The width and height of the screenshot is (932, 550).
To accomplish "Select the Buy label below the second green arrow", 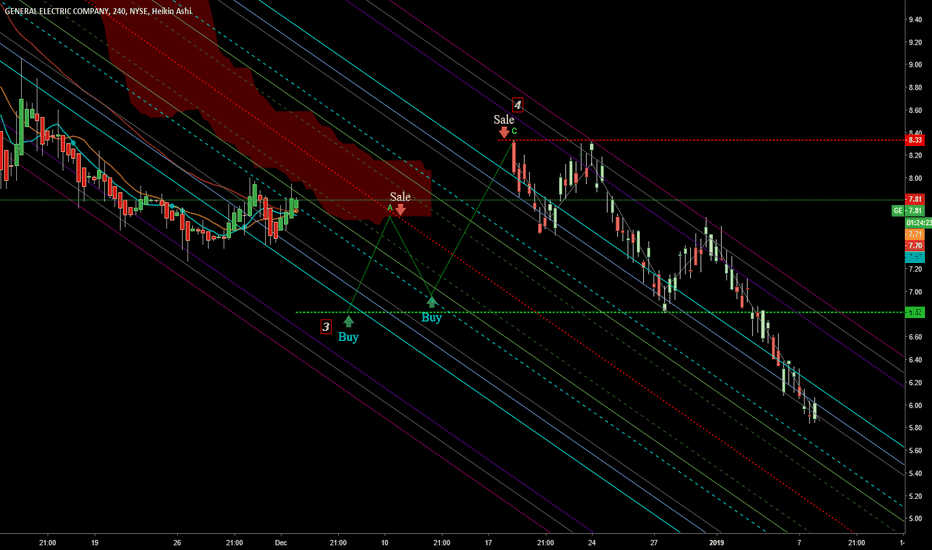I will (x=432, y=318).
